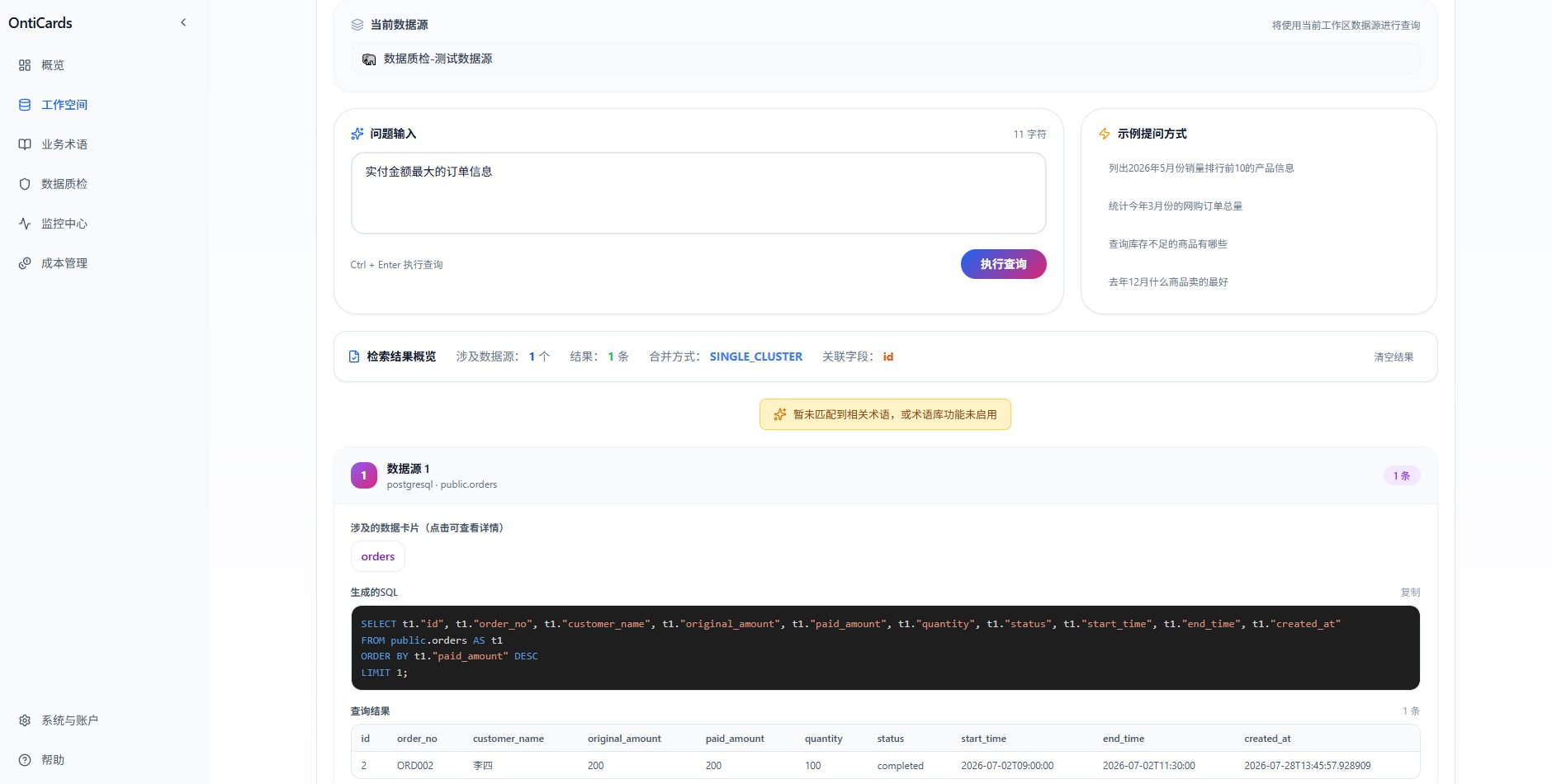This screenshot has width=1552, height=784.
Task: Pick example 查询库存不足的商品有哪些
Action: point(1167,244)
